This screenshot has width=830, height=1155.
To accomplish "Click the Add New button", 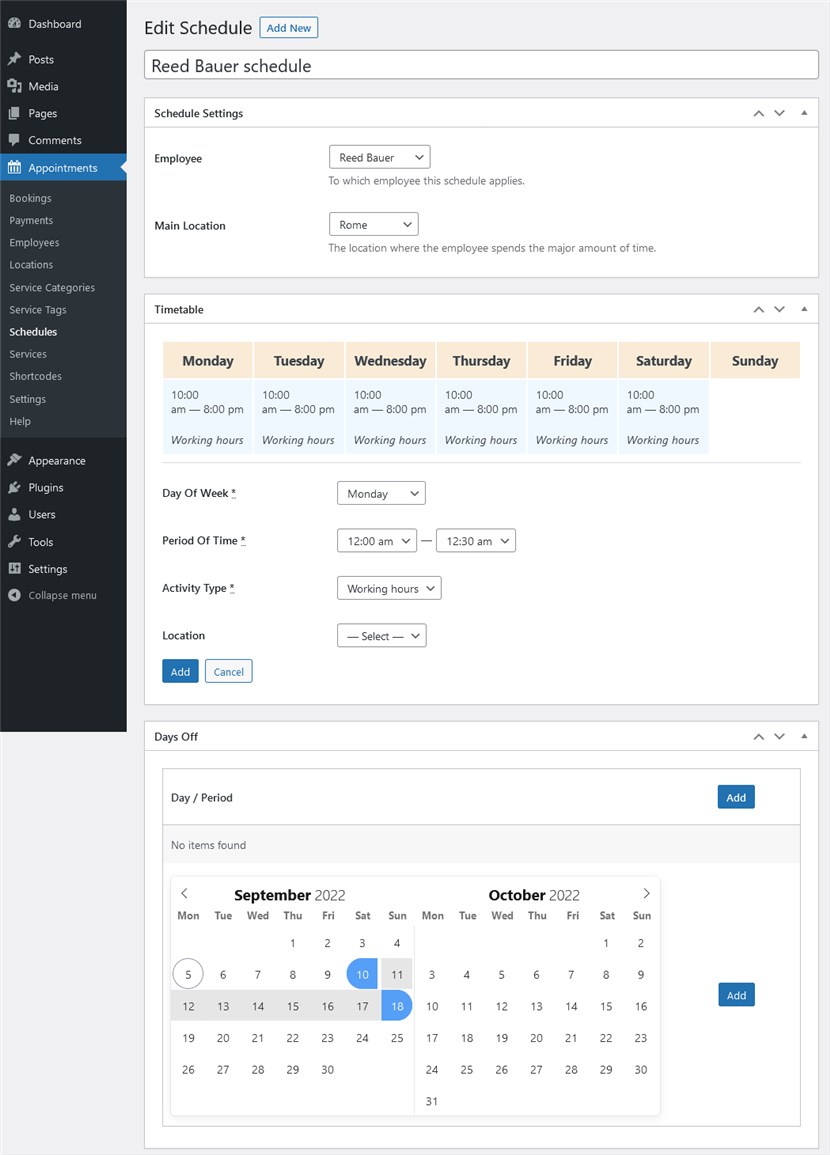I will pyautogui.click(x=289, y=28).
